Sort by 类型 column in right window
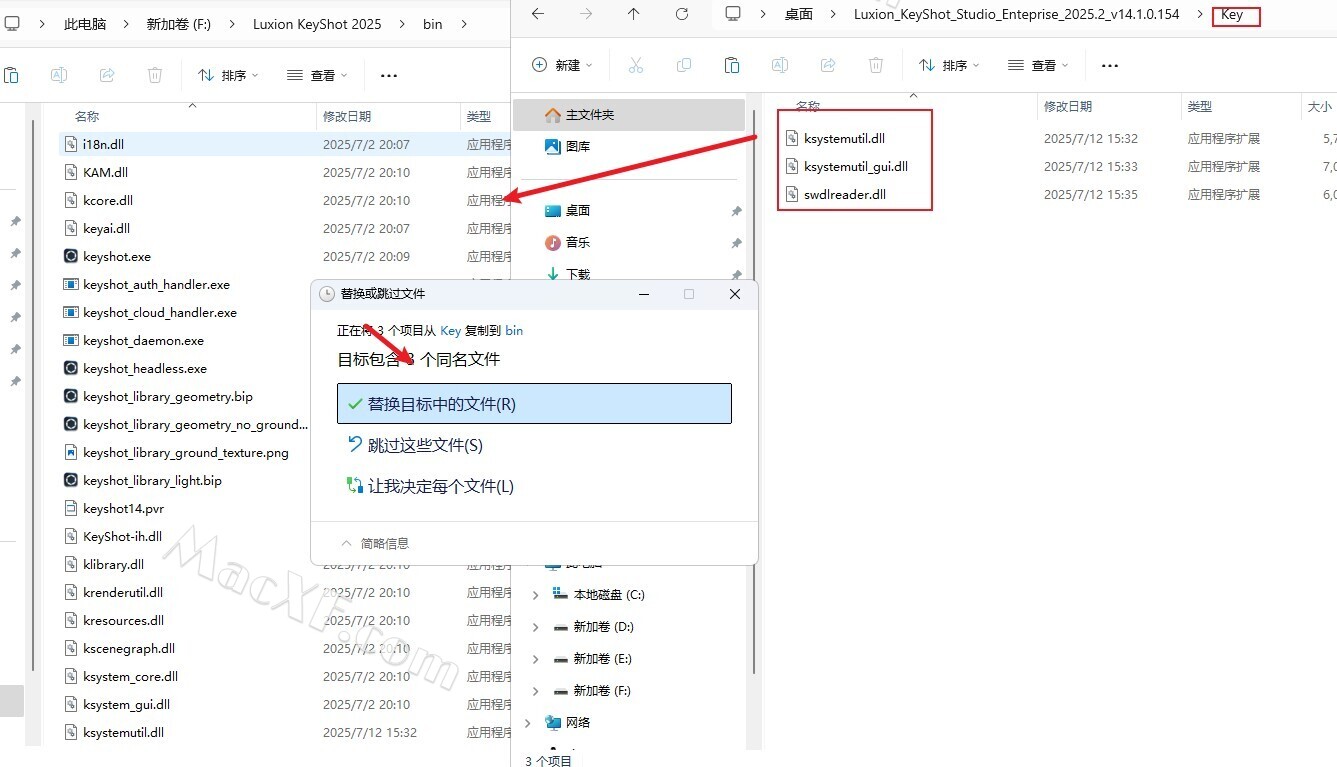 [x=1200, y=106]
